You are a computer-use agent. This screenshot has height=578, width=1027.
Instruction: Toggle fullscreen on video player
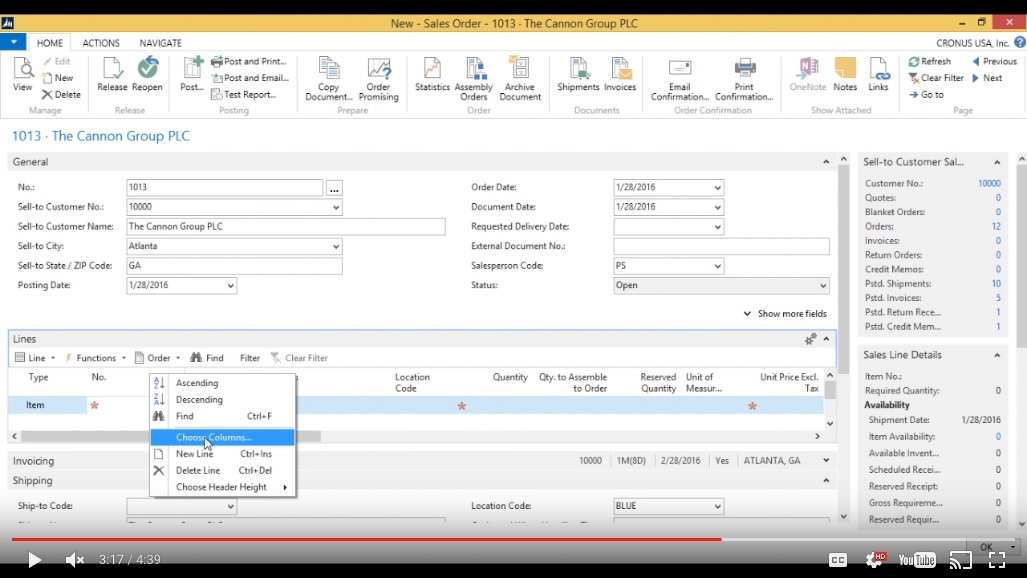point(997,560)
